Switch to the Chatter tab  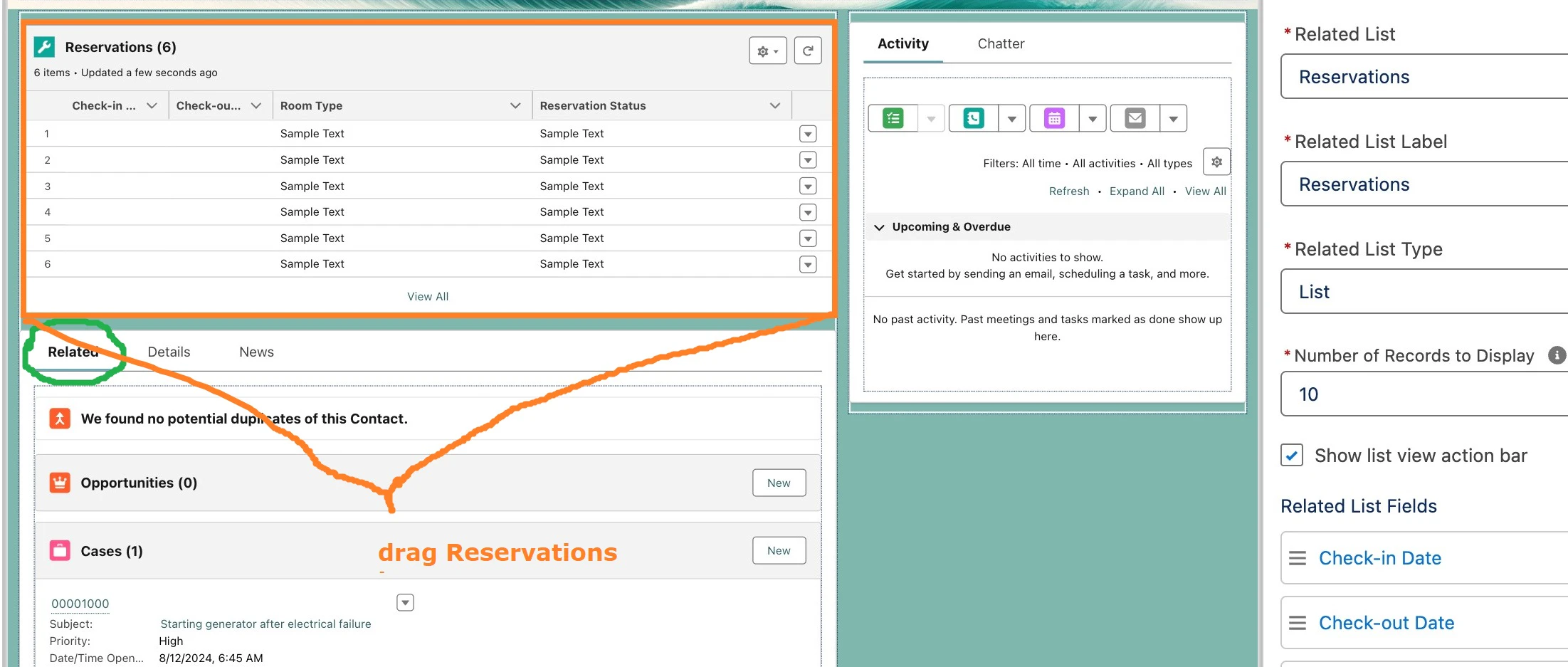click(1001, 43)
